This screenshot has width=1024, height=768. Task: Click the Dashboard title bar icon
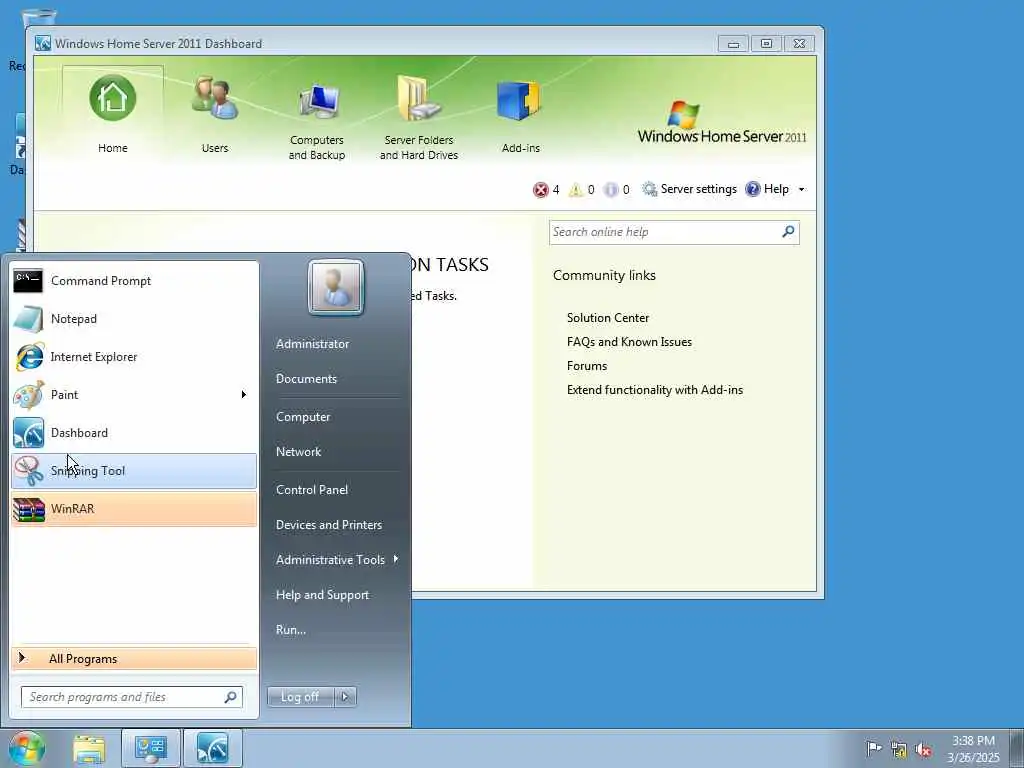(x=43, y=44)
